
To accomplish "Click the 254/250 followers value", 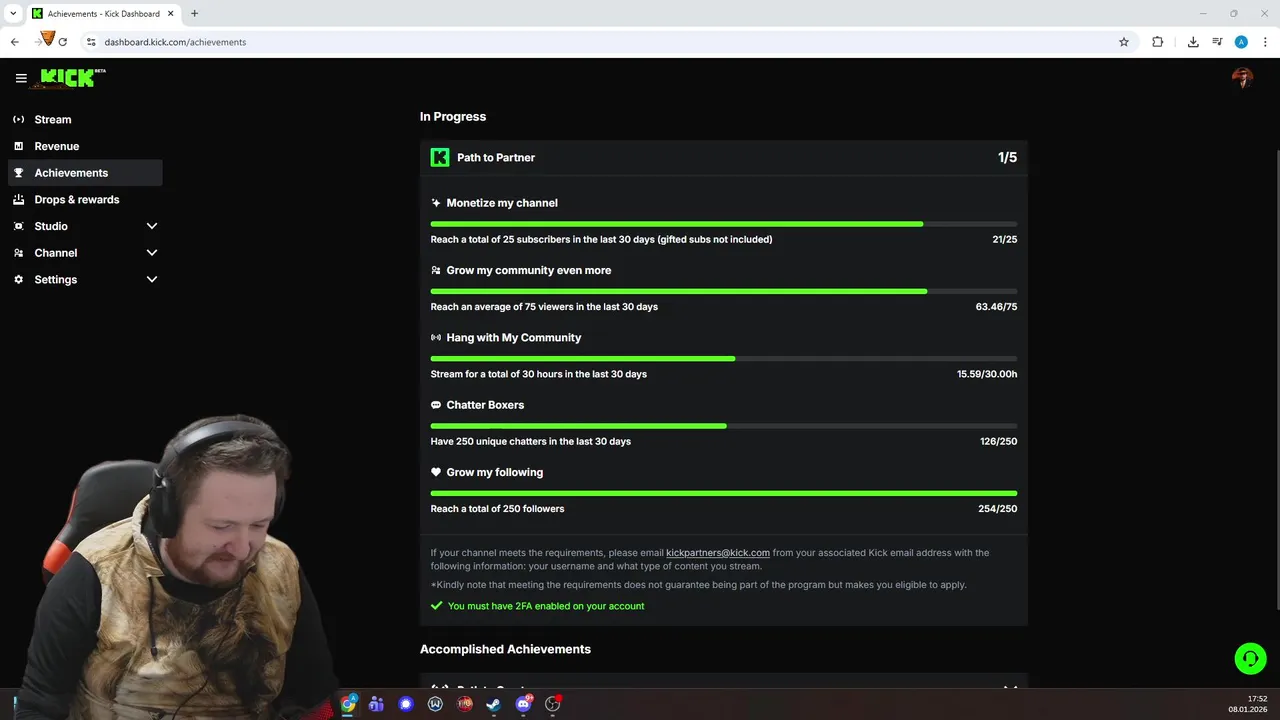I will pyautogui.click(x=998, y=509).
